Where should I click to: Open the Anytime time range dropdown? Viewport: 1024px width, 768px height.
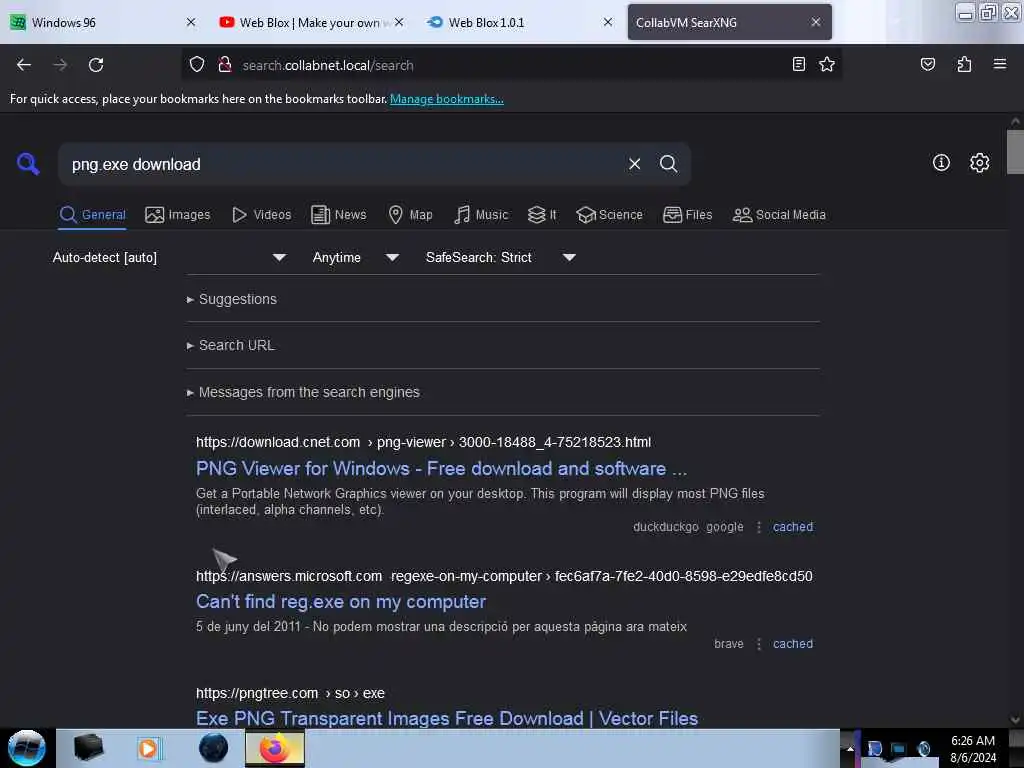(355, 257)
